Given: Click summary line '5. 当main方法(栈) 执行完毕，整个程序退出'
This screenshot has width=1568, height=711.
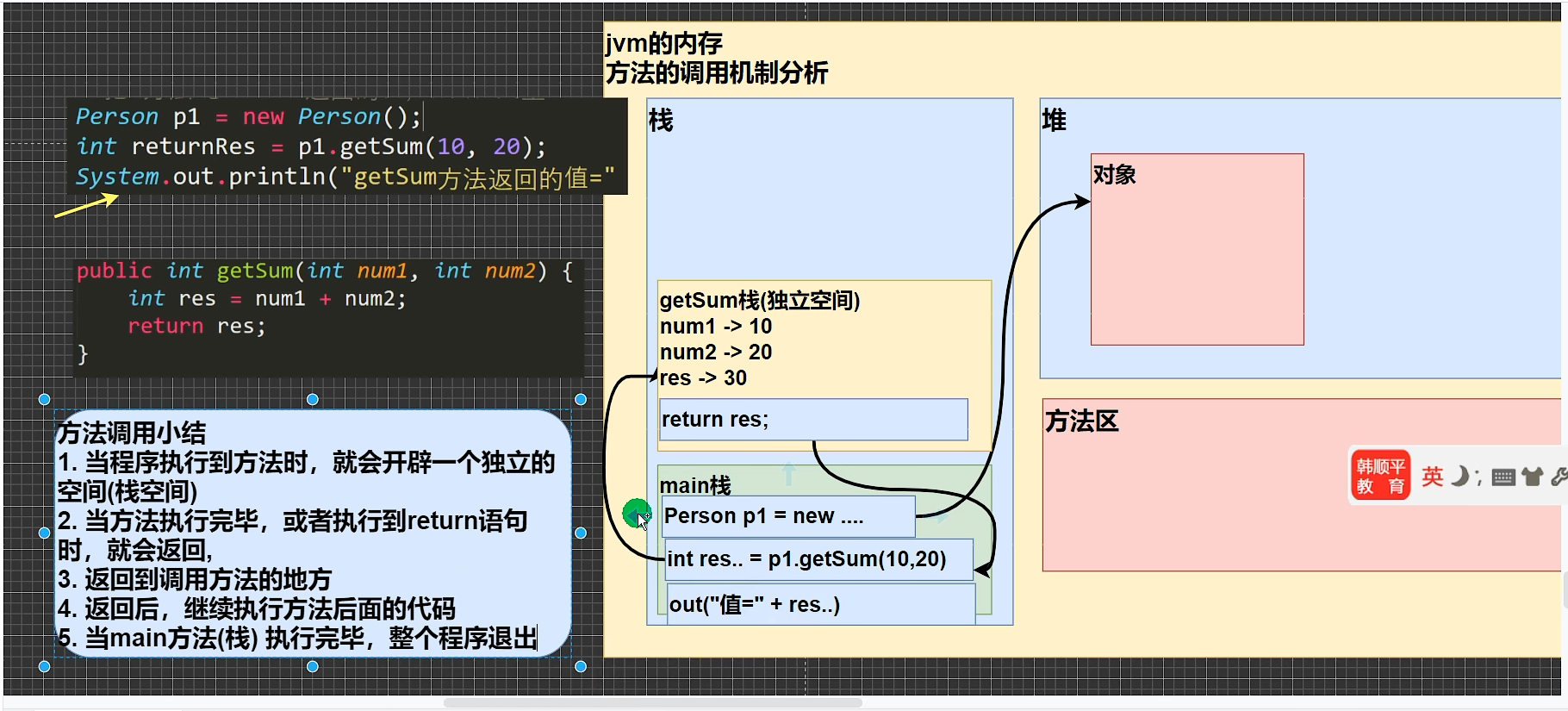Looking at the screenshot, I should (x=297, y=638).
